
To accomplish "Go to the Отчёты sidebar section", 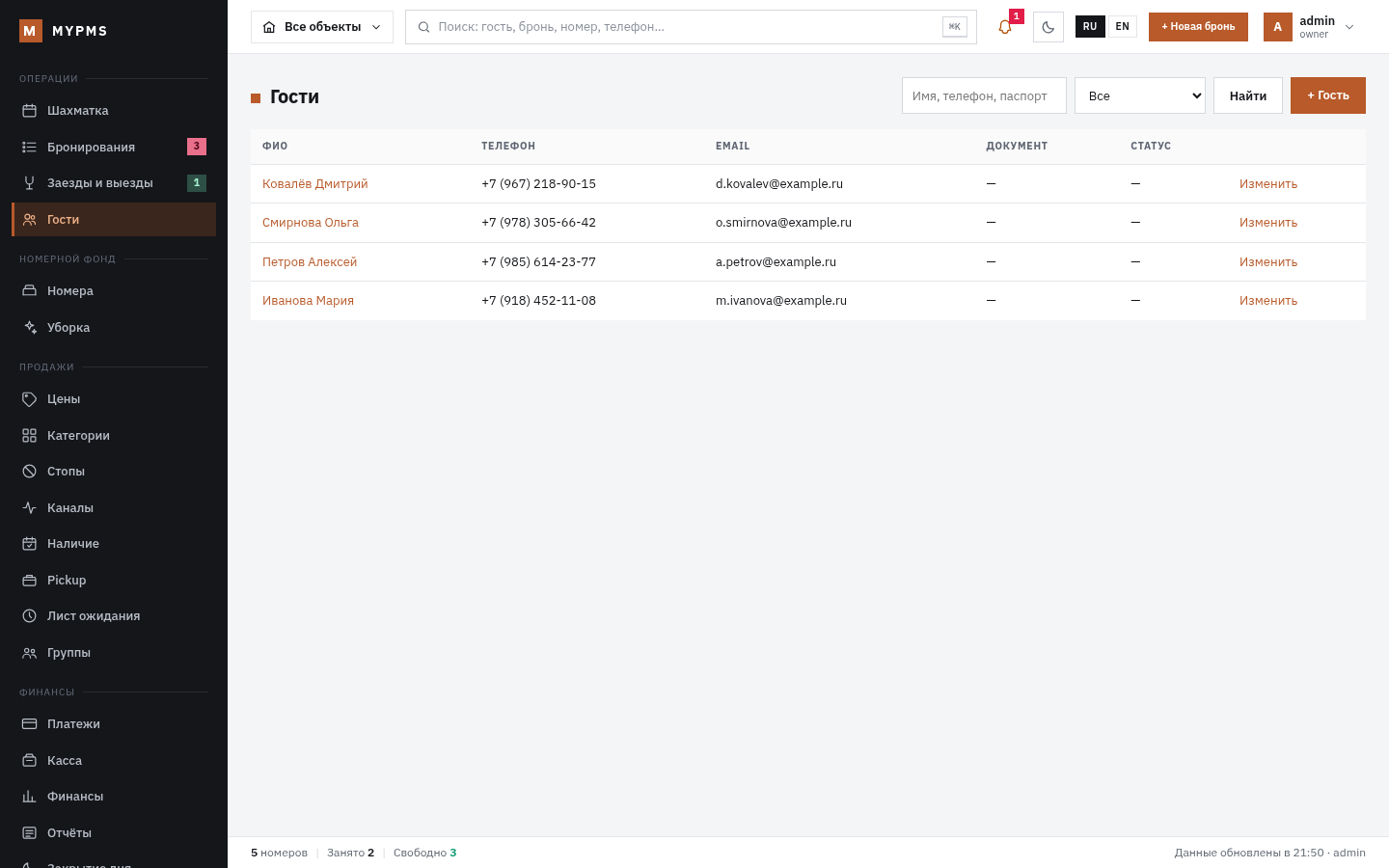I will [114, 833].
